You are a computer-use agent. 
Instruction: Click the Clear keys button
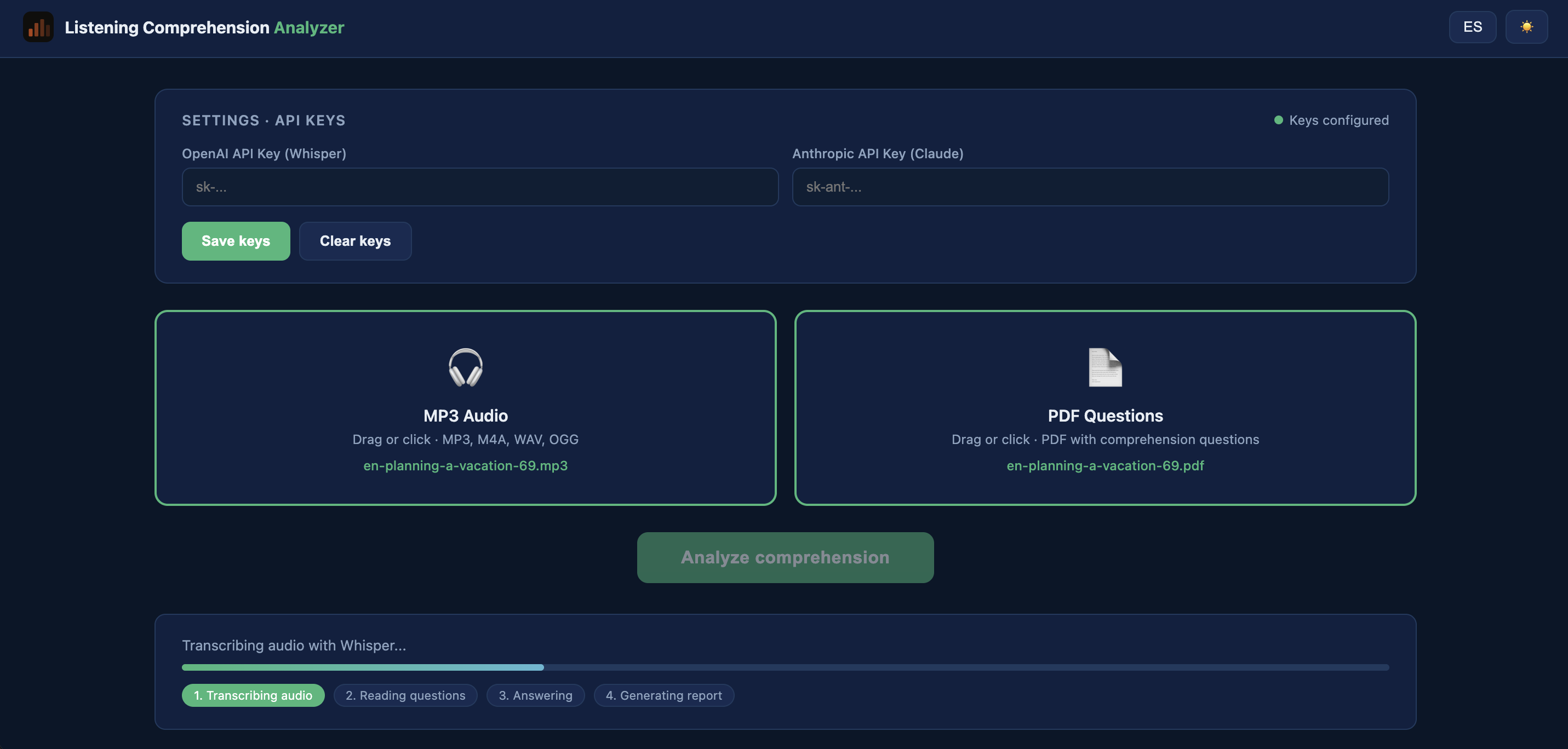[355, 241]
